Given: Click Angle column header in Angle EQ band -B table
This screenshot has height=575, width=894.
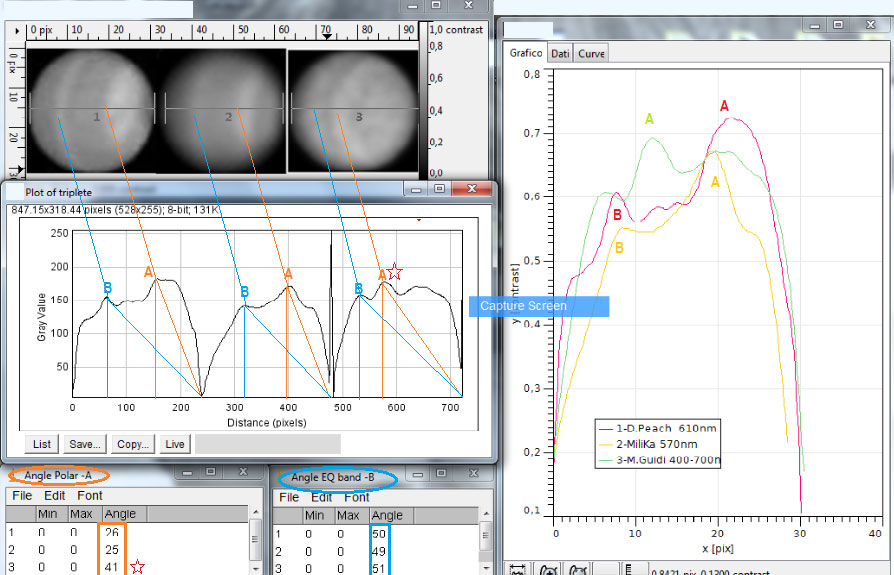Looking at the screenshot, I should (x=391, y=515).
